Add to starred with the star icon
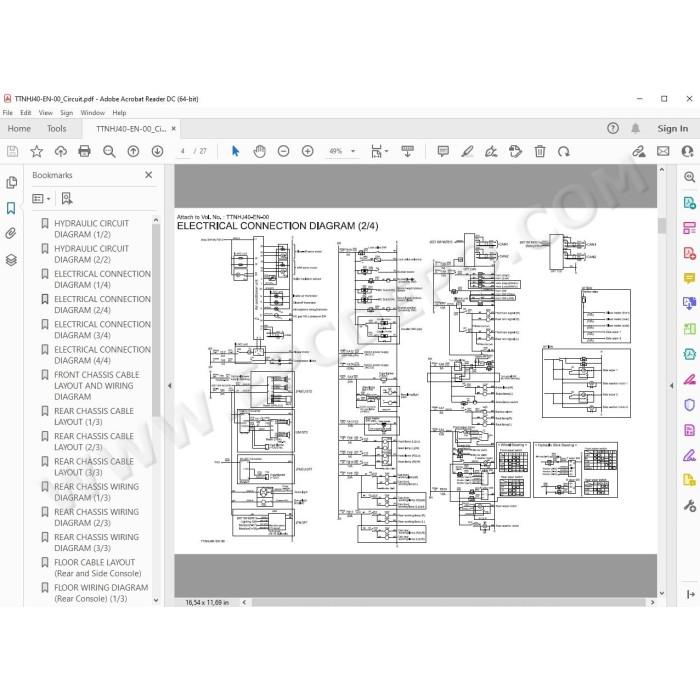700x700 pixels. (x=37, y=152)
